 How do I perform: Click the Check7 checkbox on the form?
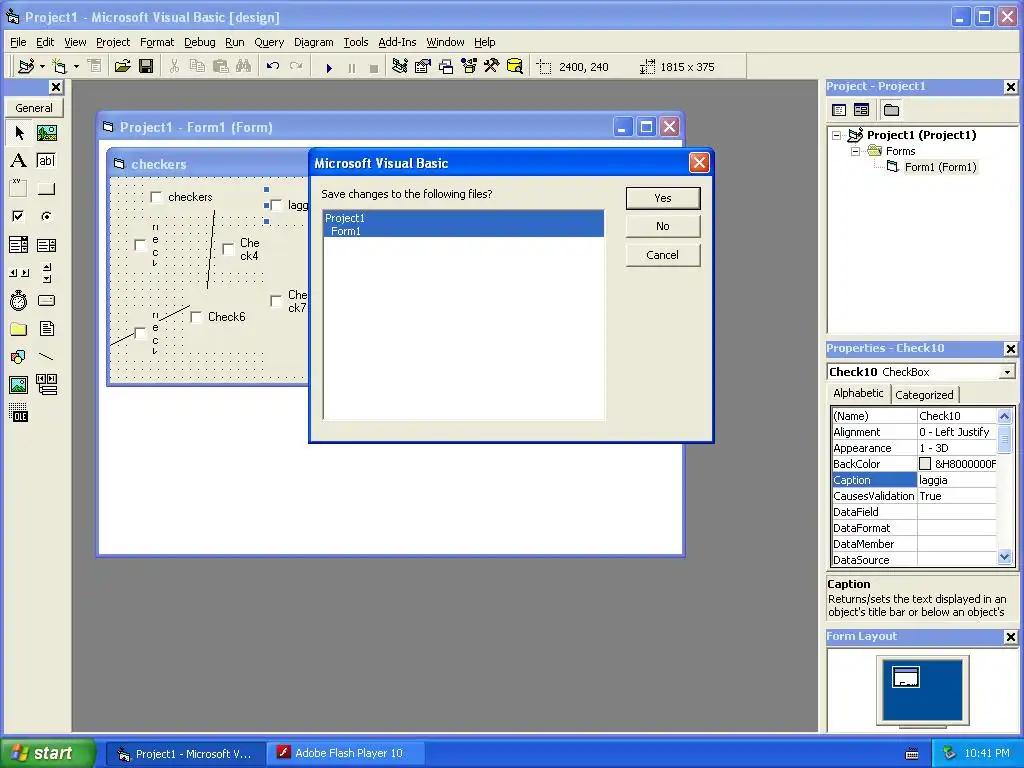tap(276, 301)
